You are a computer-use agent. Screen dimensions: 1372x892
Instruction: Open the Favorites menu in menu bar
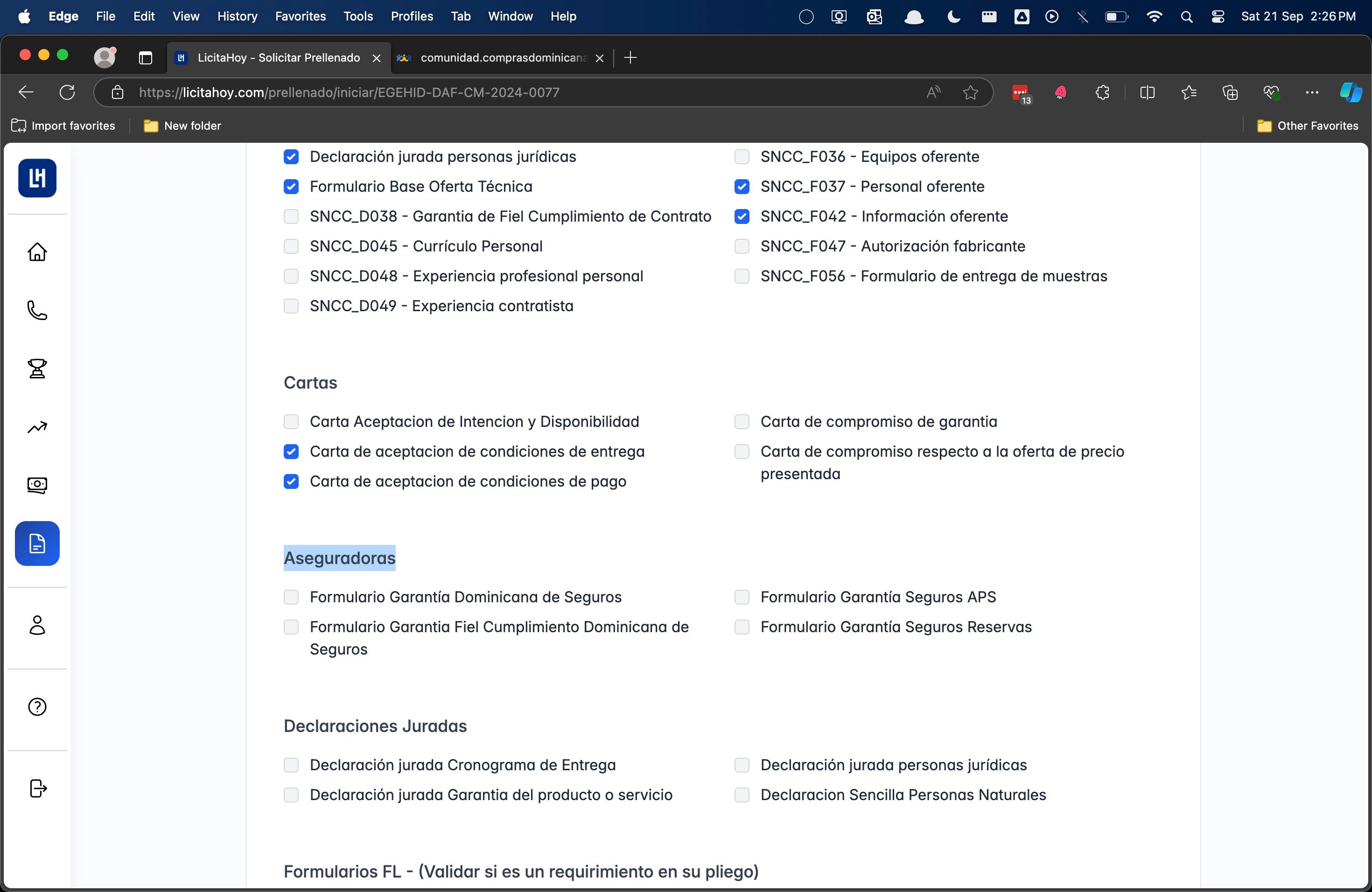click(300, 16)
